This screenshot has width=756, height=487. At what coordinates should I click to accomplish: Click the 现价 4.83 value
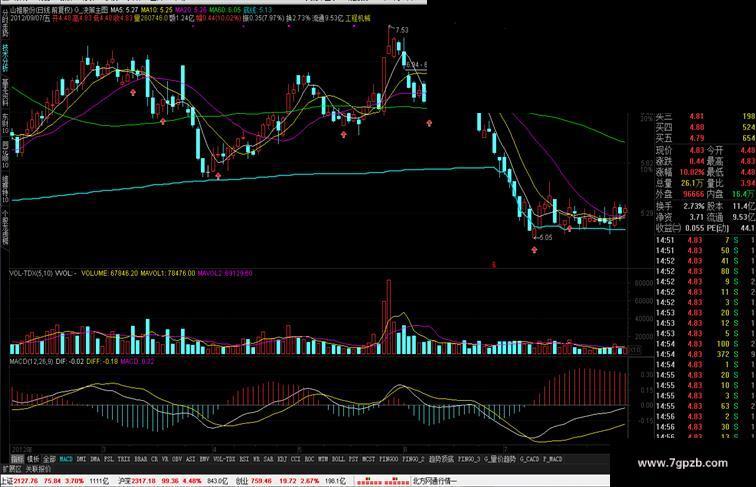[x=696, y=150]
